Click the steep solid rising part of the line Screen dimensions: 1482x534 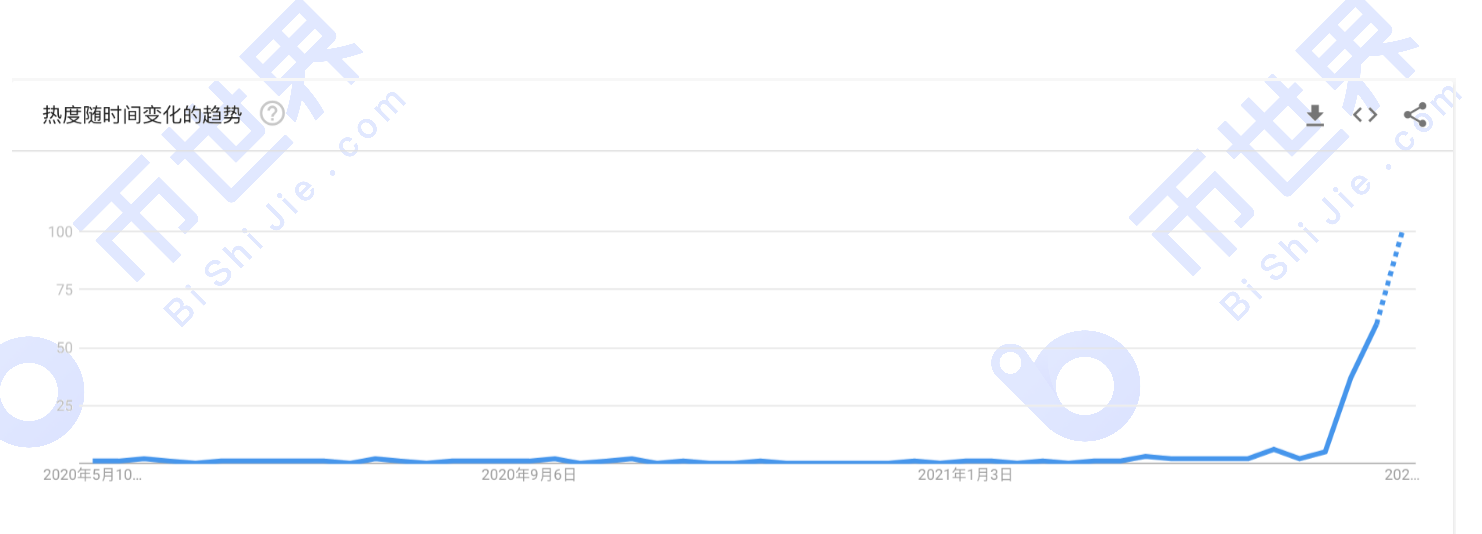1352,378
